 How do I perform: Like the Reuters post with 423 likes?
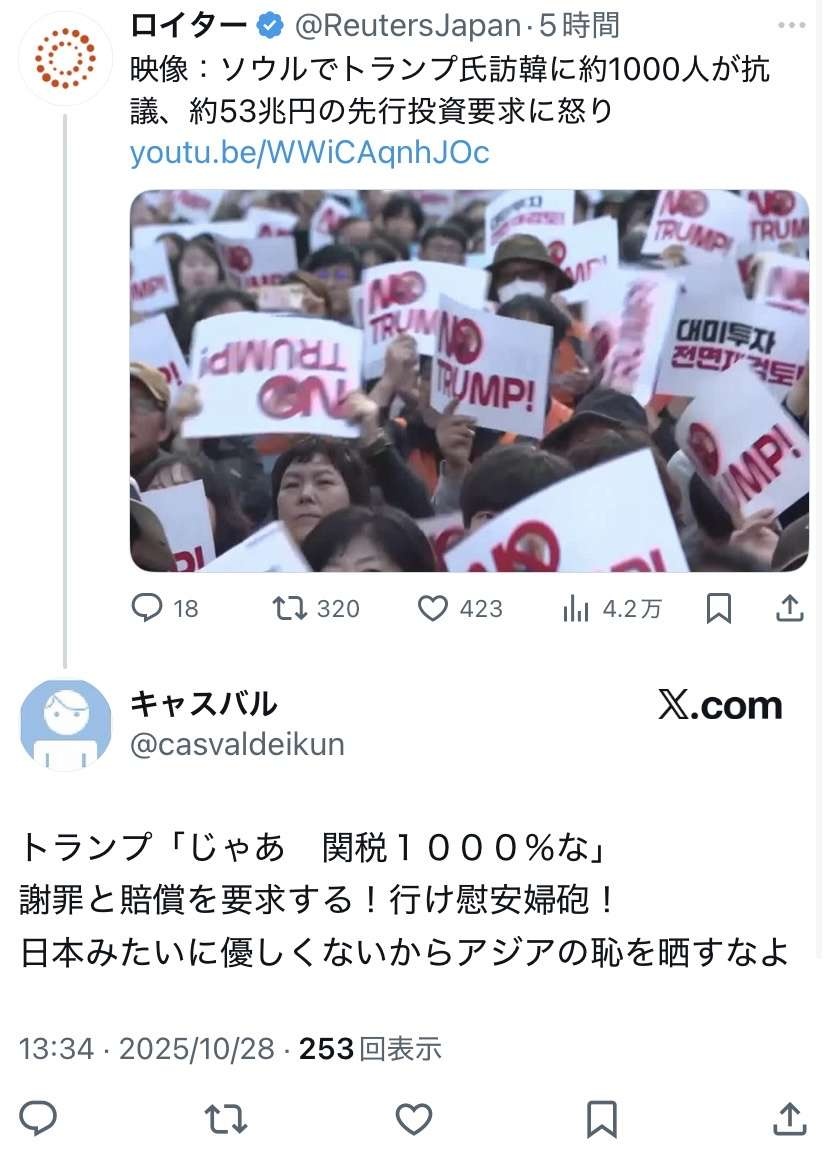(x=460, y=608)
